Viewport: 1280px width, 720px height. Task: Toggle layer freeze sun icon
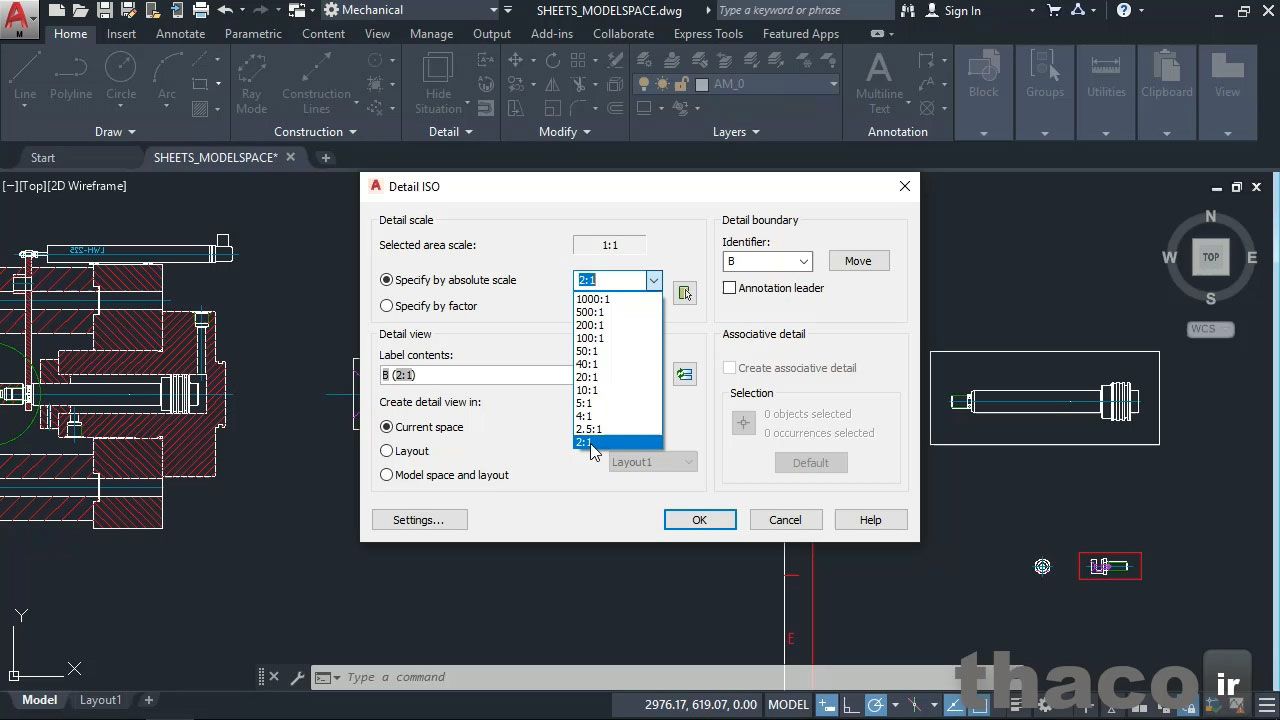click(x=663, y=84)
